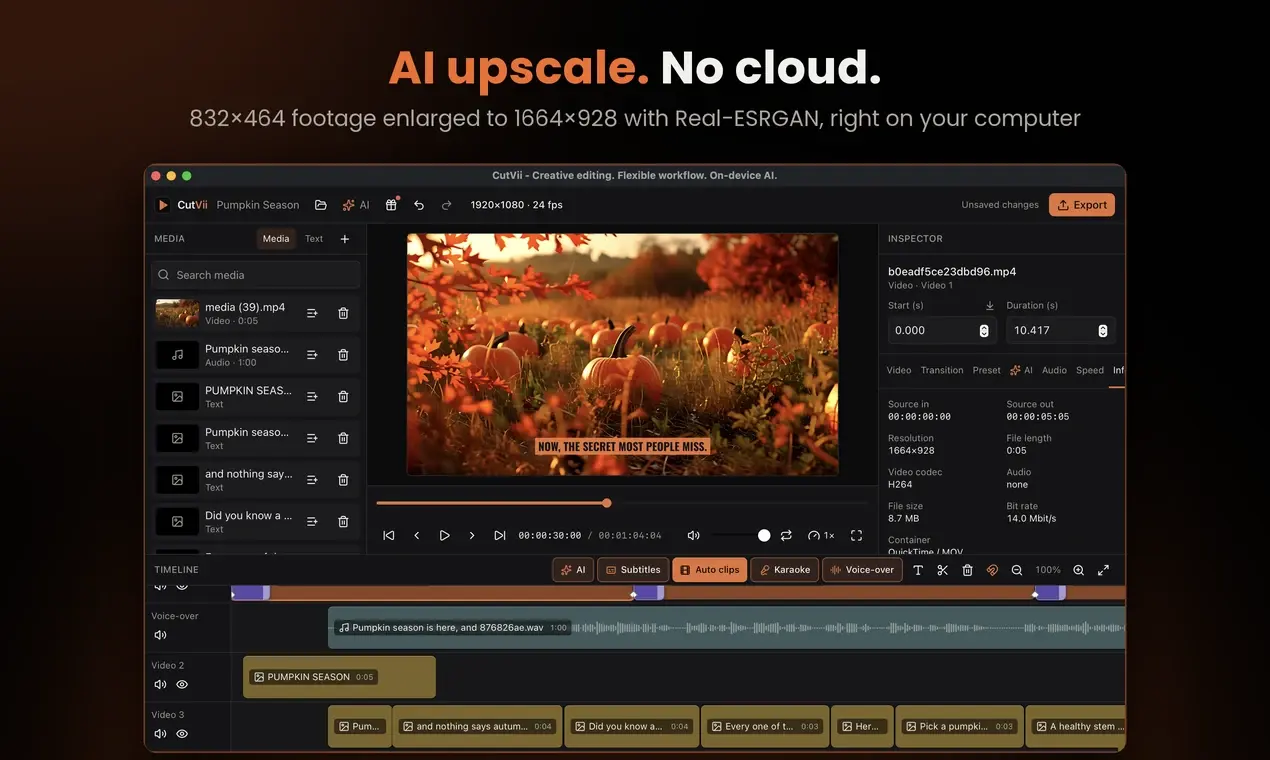Screen dimensions: 1270x760
Task: Zoom out the timeline
Action: [1017, 570]
